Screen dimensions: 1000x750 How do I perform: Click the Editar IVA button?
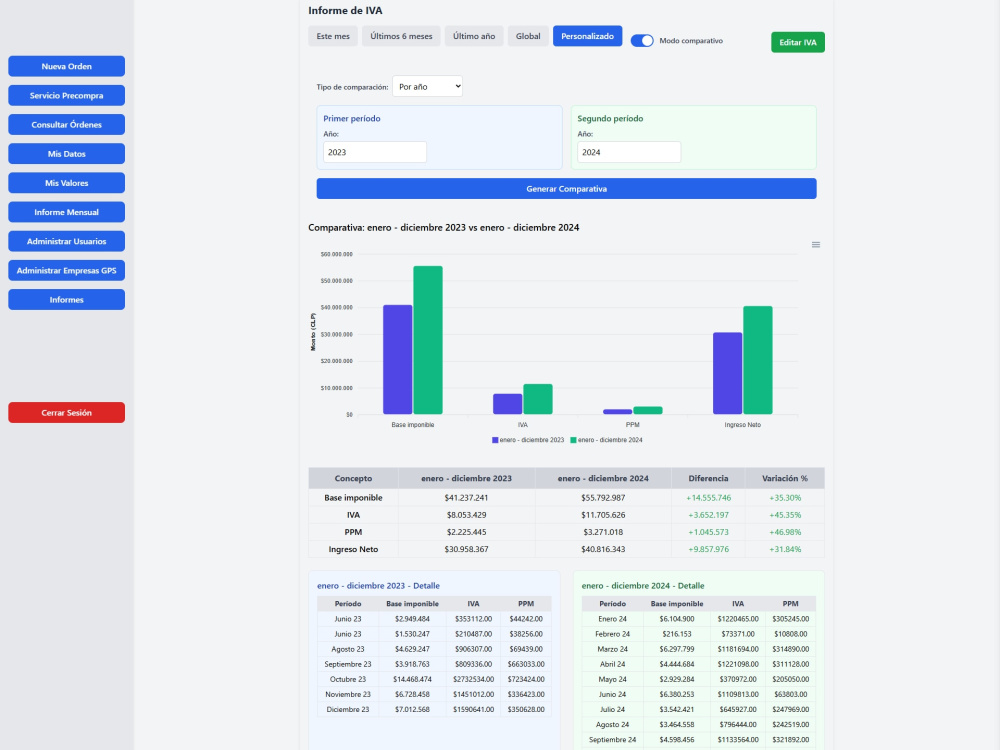(798, 42)
